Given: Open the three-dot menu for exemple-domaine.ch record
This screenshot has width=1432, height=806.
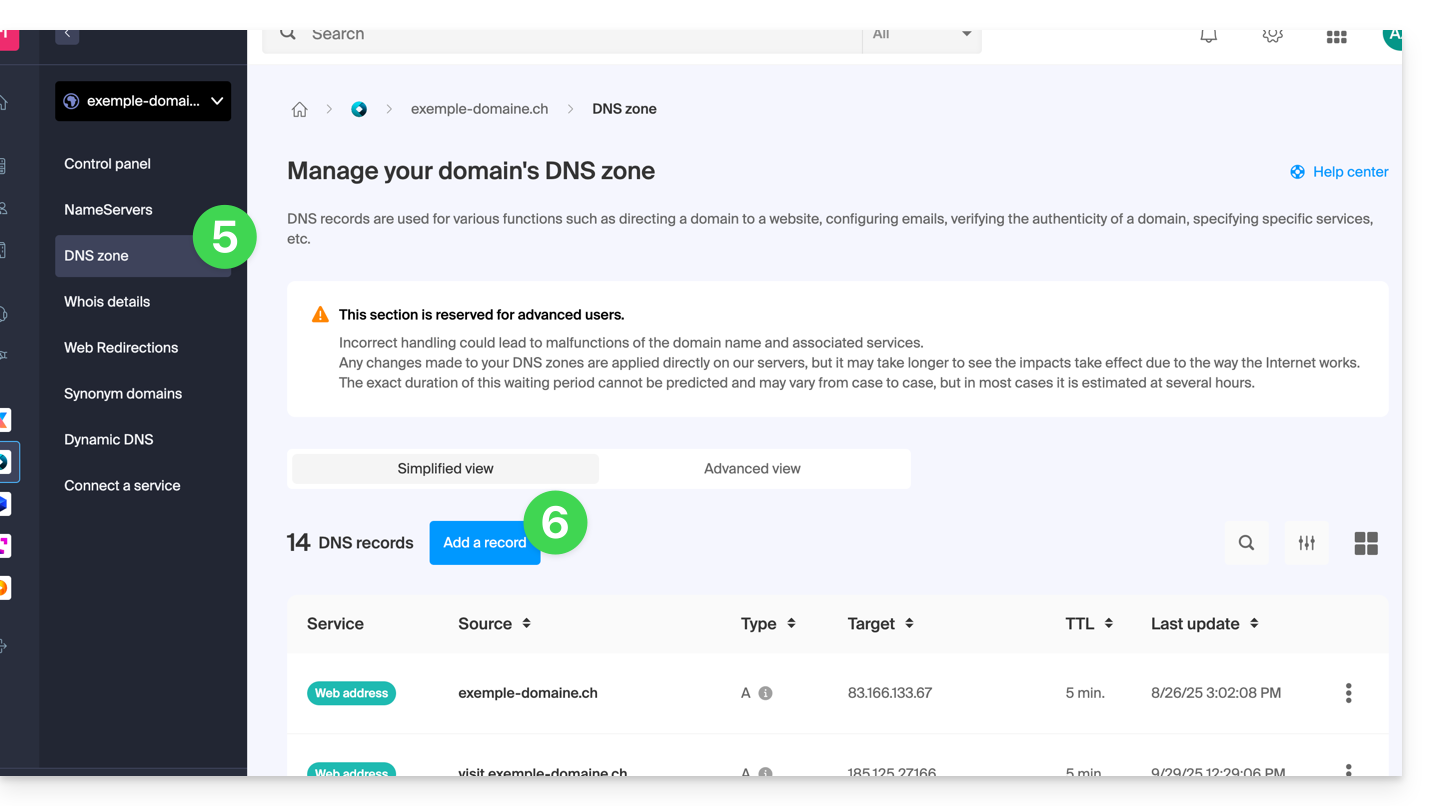Looking at the screenshot, I should tap(1348, 693).
